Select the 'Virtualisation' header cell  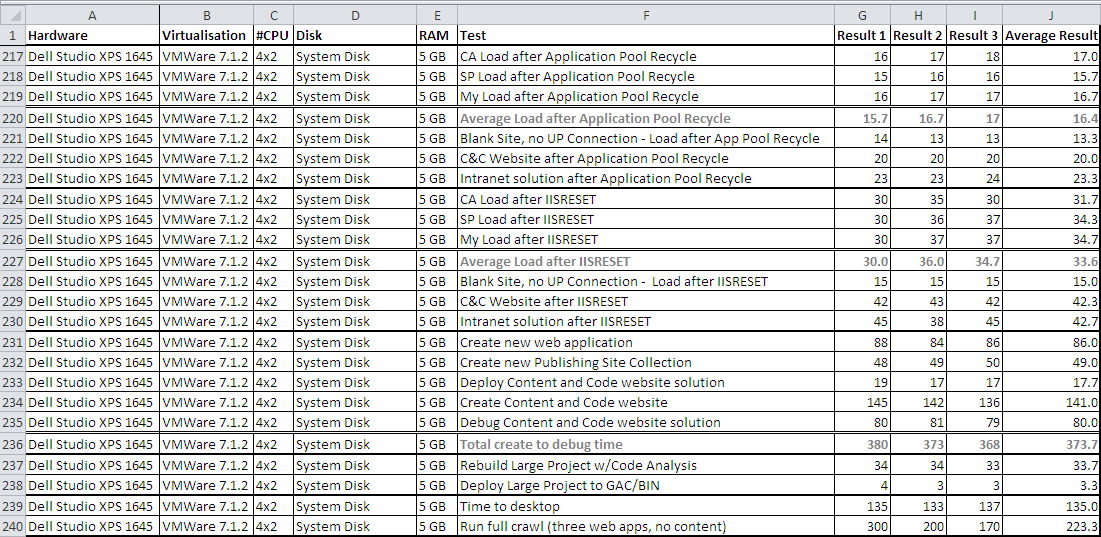pos(205,35)
